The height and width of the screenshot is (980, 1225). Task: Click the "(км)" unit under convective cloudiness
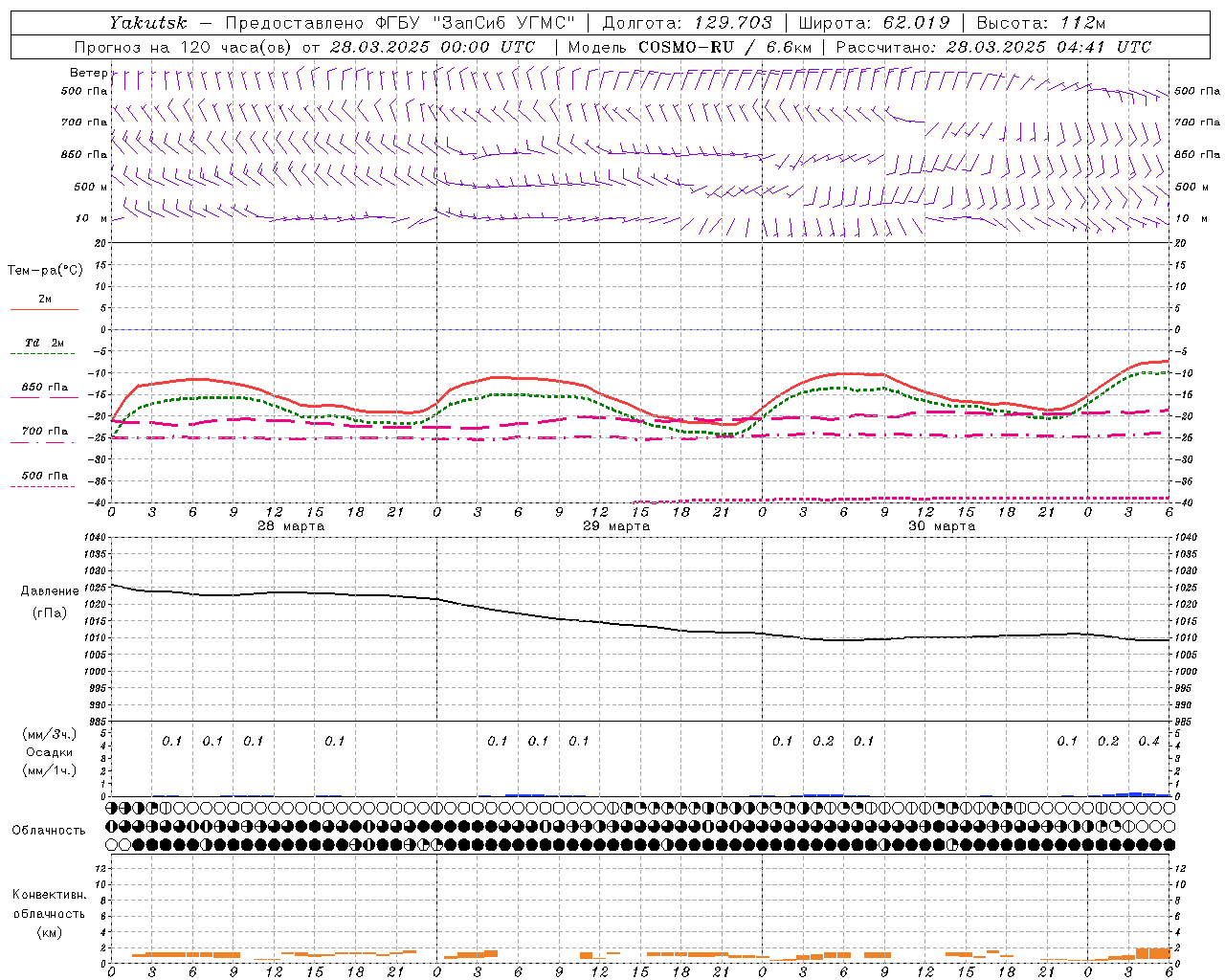pos(50,932)
